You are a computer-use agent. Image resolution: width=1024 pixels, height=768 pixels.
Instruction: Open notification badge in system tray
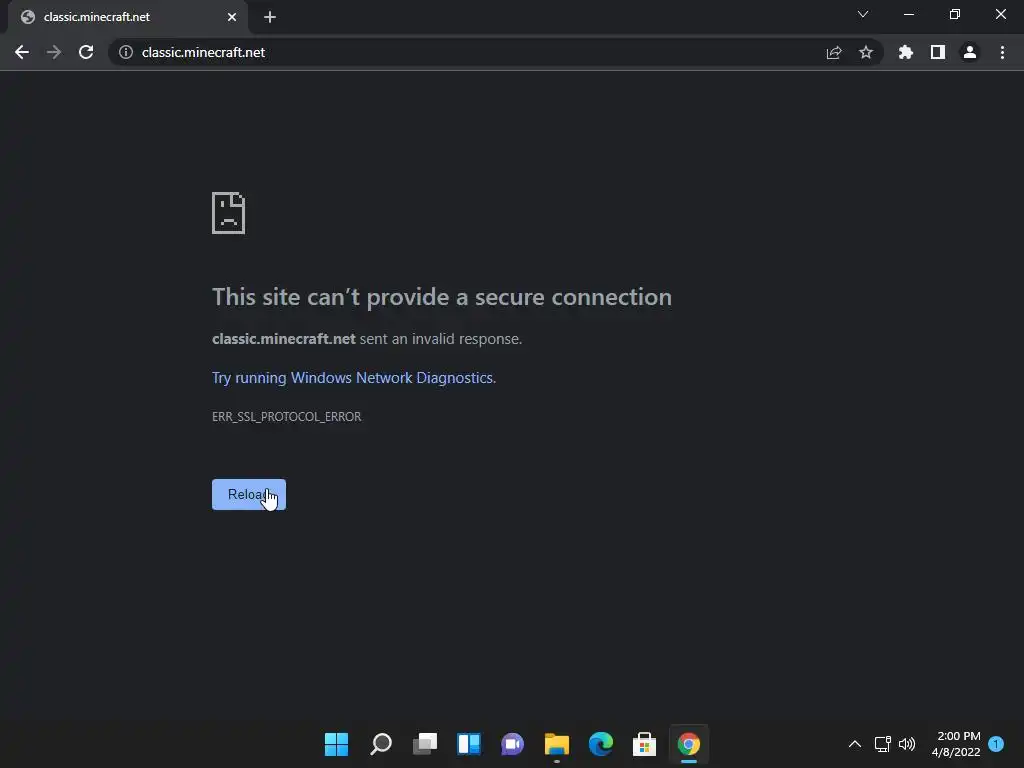click(x=996, y=744)
